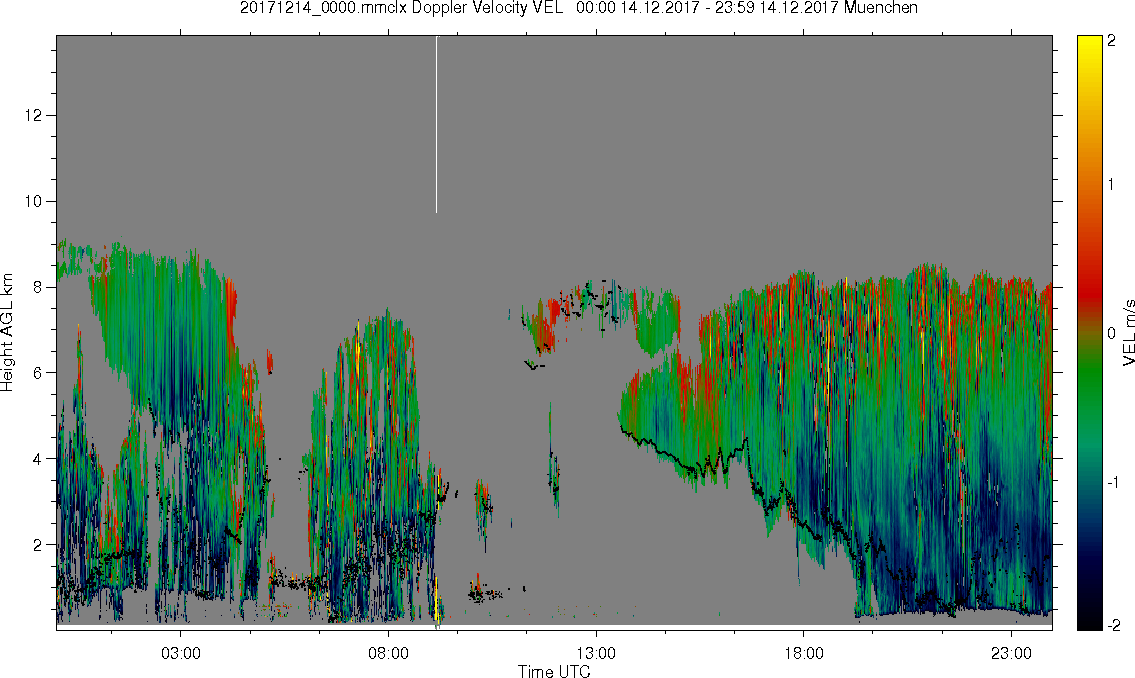Screen dimensions: 1135x678
Task: Click the 'Time UTC' axis title
Action: point(554,671)
